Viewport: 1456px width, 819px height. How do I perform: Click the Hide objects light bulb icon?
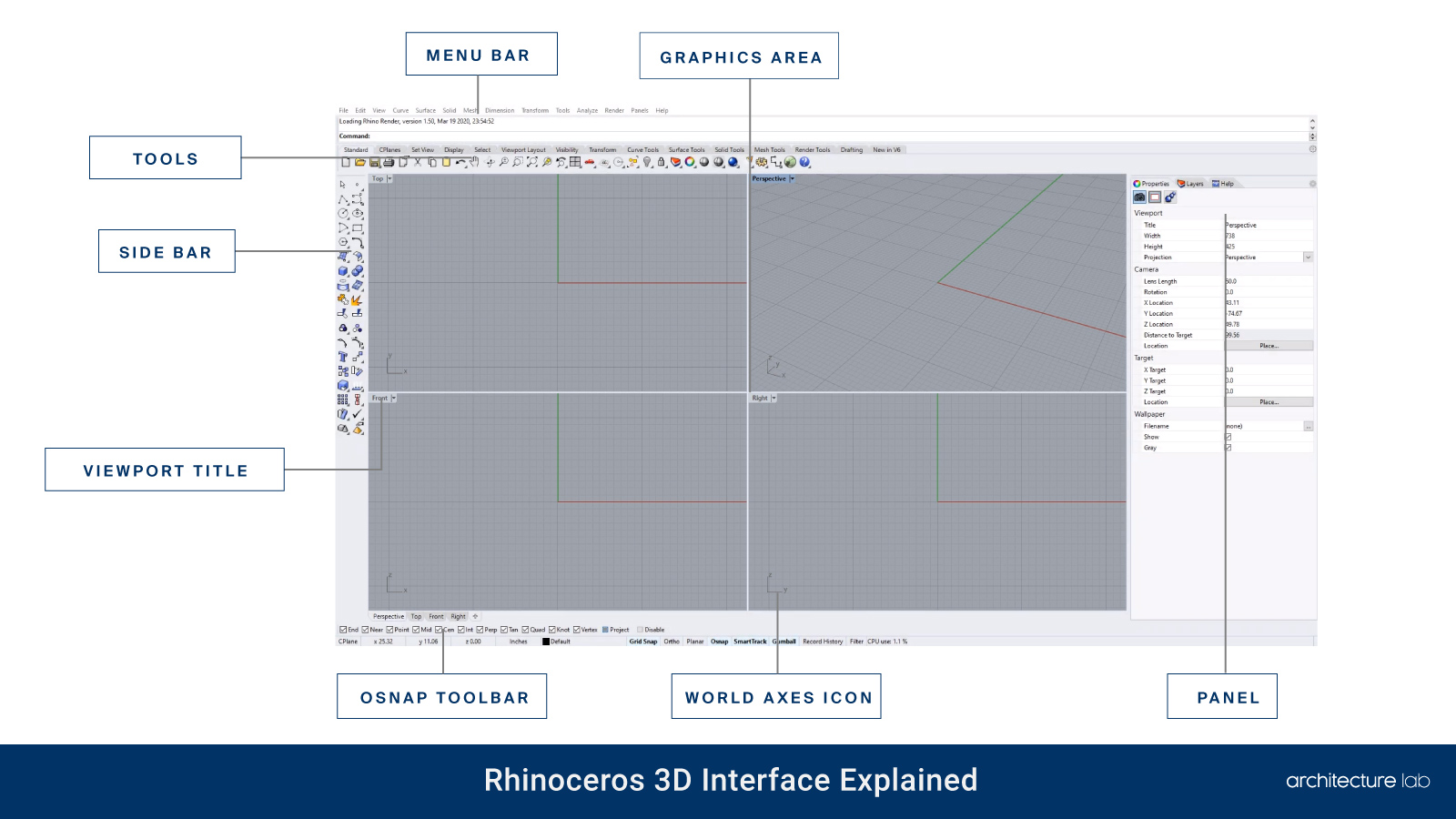pyautogui.click(x=647, y=163)
